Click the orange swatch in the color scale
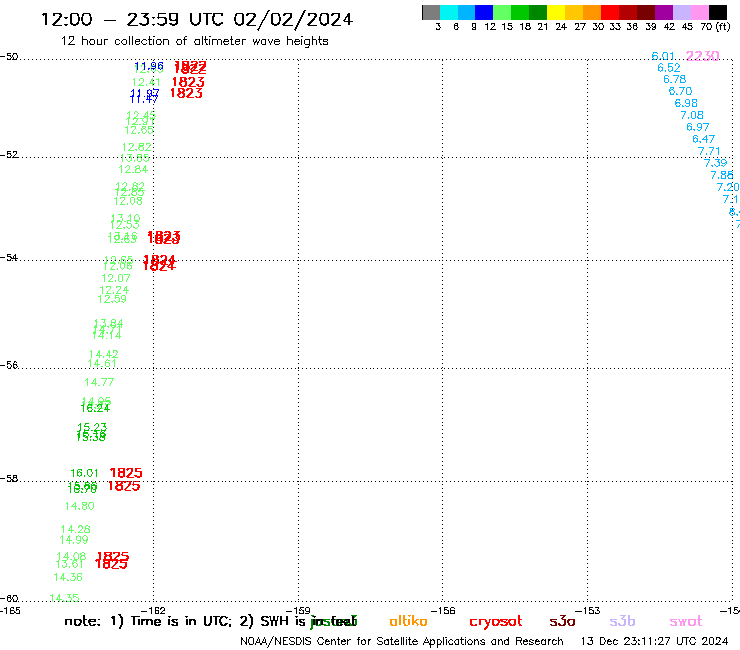The width and height of the screenshot is (740, 650). (x=592, y=12)
